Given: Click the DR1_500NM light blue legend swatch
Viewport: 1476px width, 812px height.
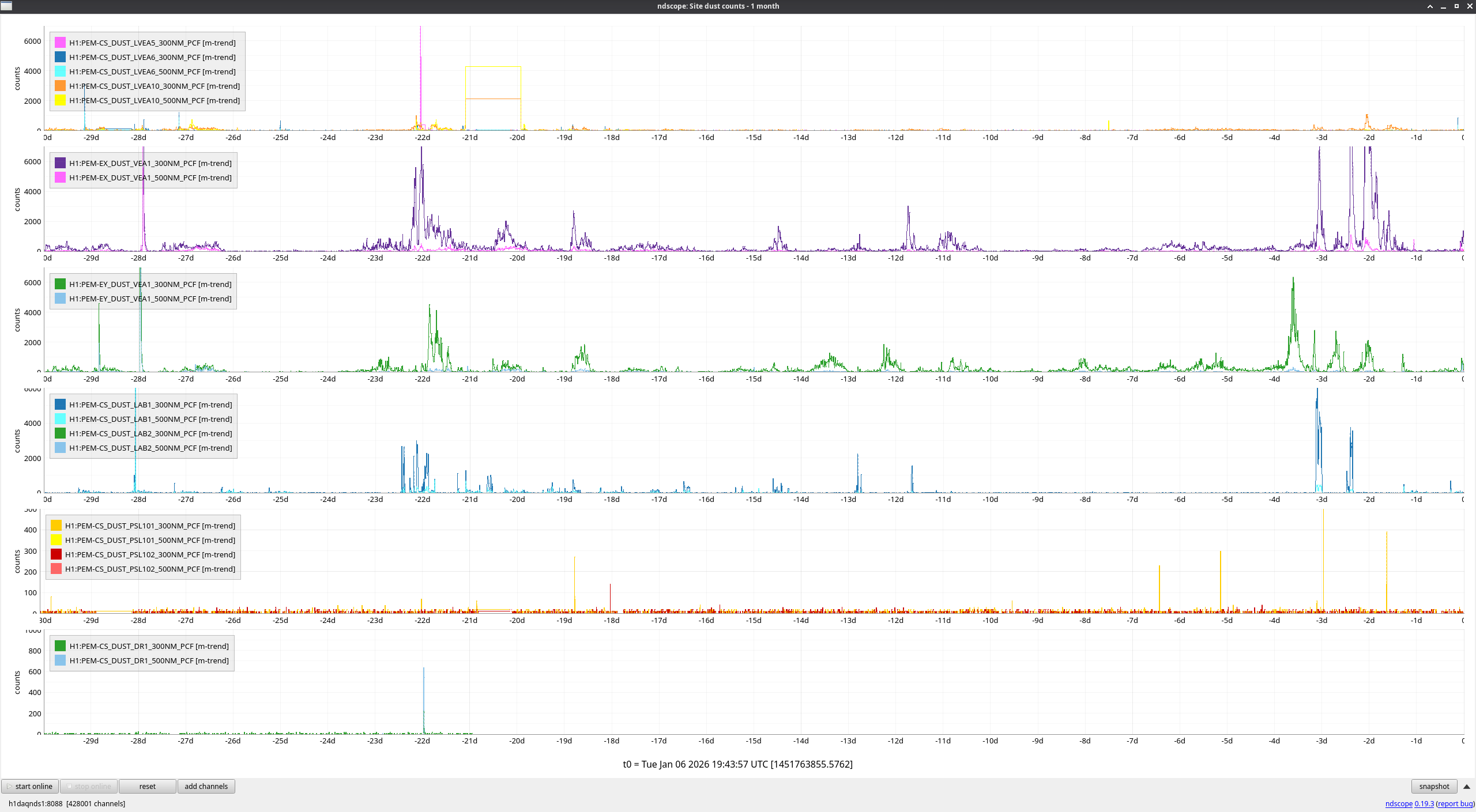Looking at the screenshot, I should (x=60, y=660).
